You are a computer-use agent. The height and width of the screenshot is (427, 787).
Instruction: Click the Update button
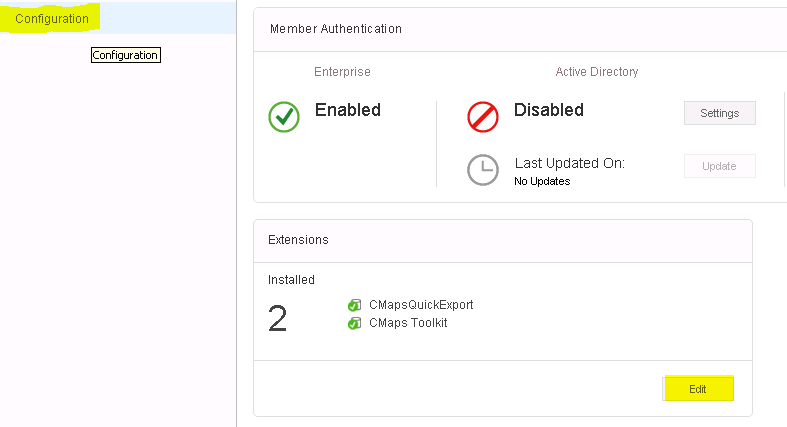tap(719, 166)
